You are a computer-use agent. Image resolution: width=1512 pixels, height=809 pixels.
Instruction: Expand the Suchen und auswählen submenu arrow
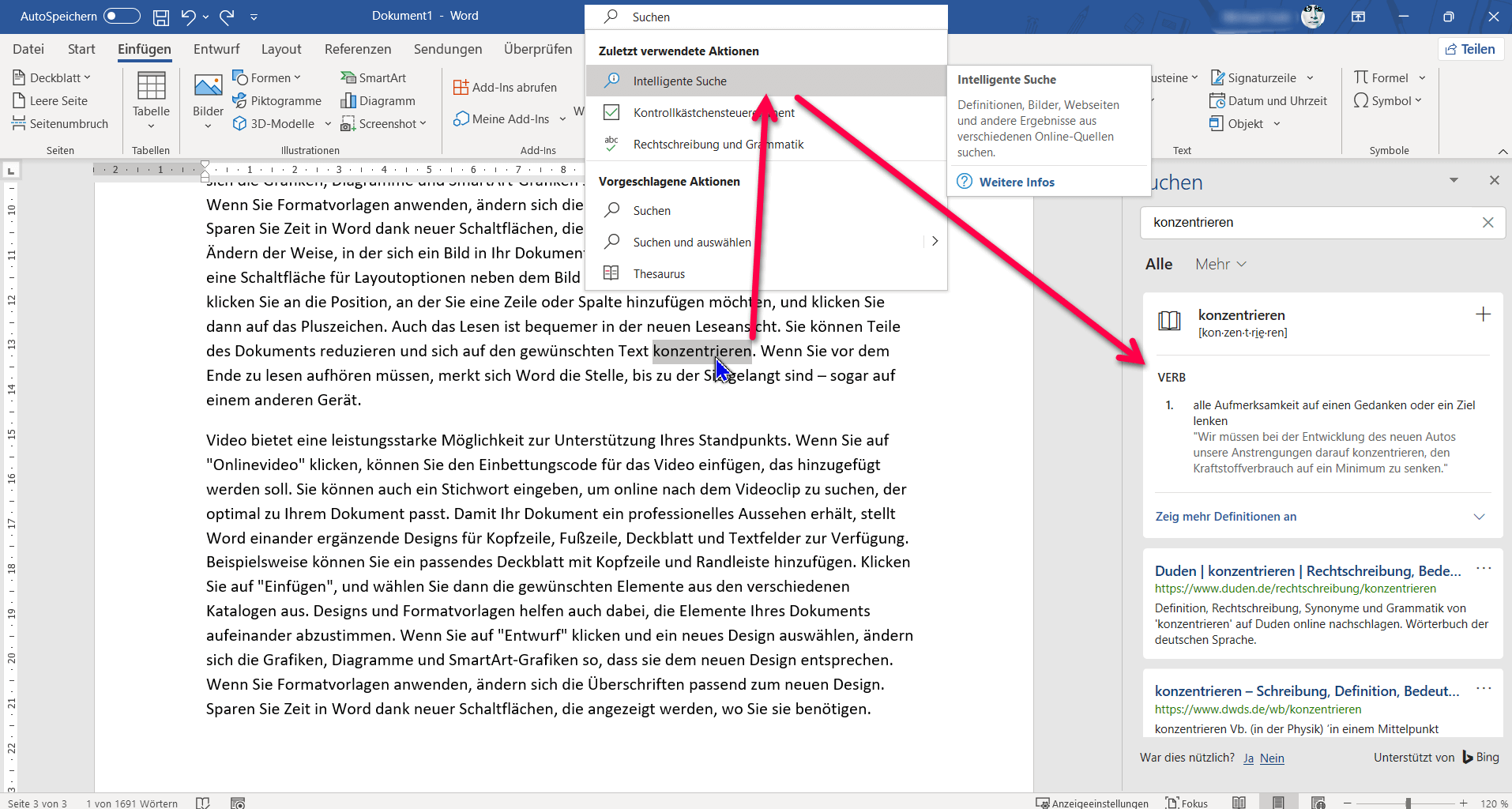tap(935, 241)
